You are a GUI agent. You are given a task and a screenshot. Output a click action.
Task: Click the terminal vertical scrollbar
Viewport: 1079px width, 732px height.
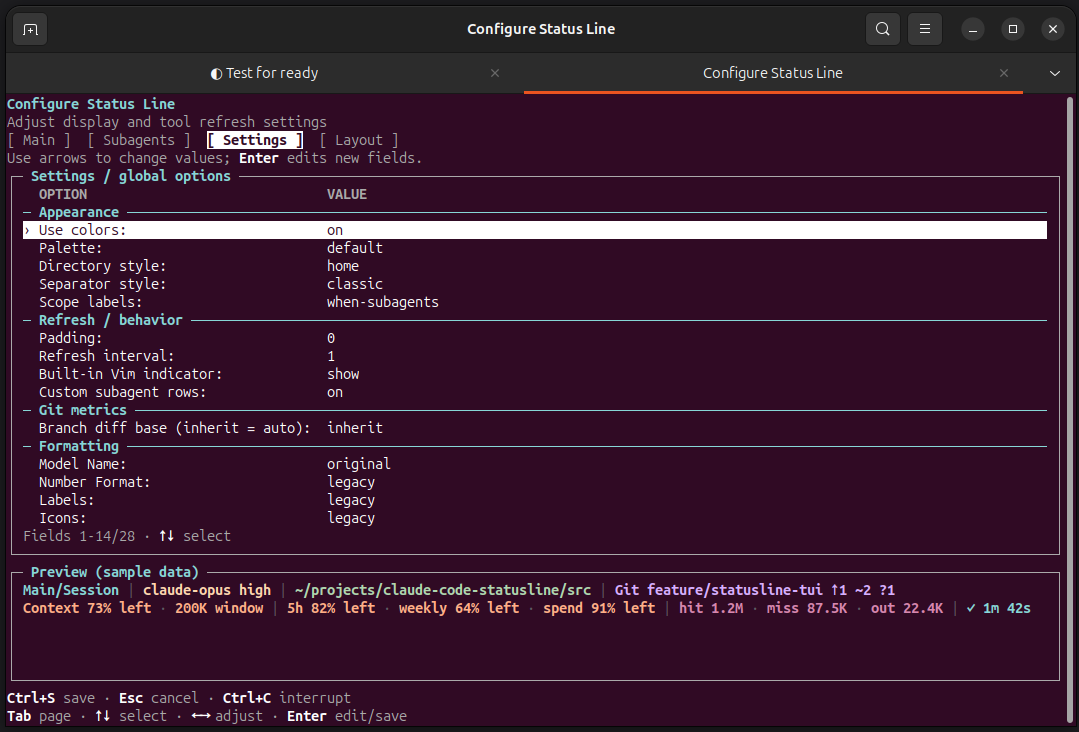pyautogui.click(x=1069, y=409)
